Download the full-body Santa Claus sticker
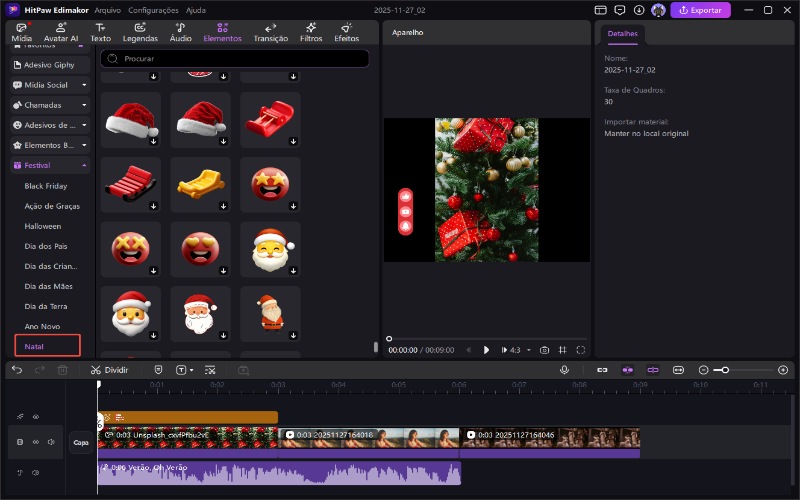The width and height of the screenshot is (800, 500). click(293, 336)
